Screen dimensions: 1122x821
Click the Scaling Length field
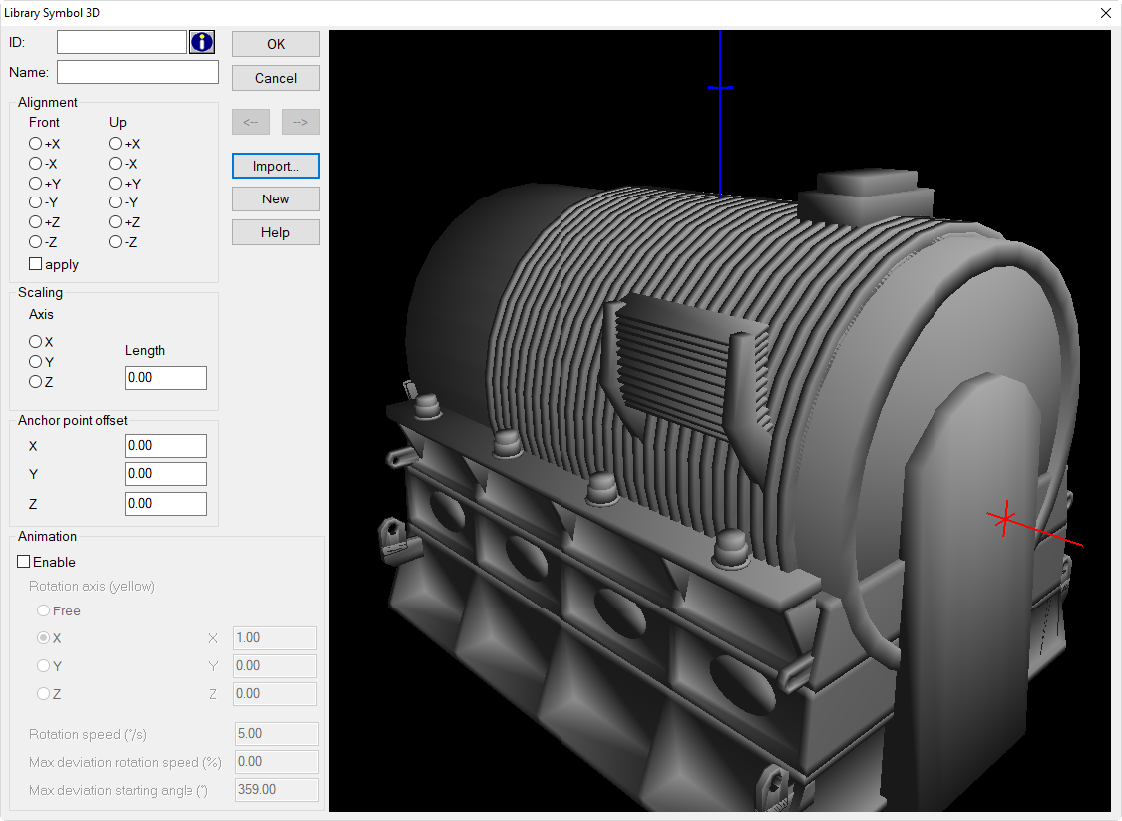166,378
